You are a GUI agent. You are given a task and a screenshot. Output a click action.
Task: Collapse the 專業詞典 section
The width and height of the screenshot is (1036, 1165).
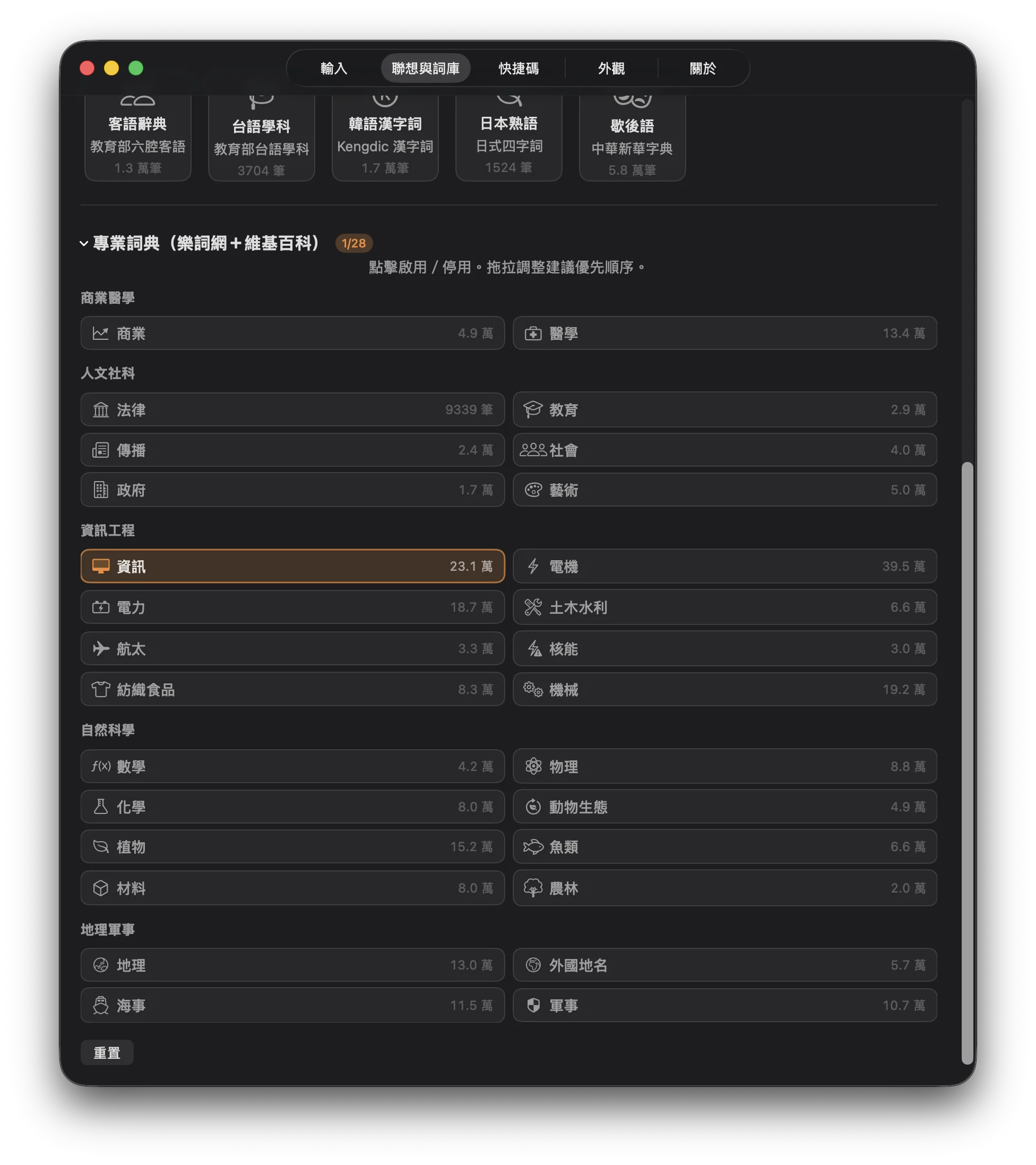coord(84,243)
